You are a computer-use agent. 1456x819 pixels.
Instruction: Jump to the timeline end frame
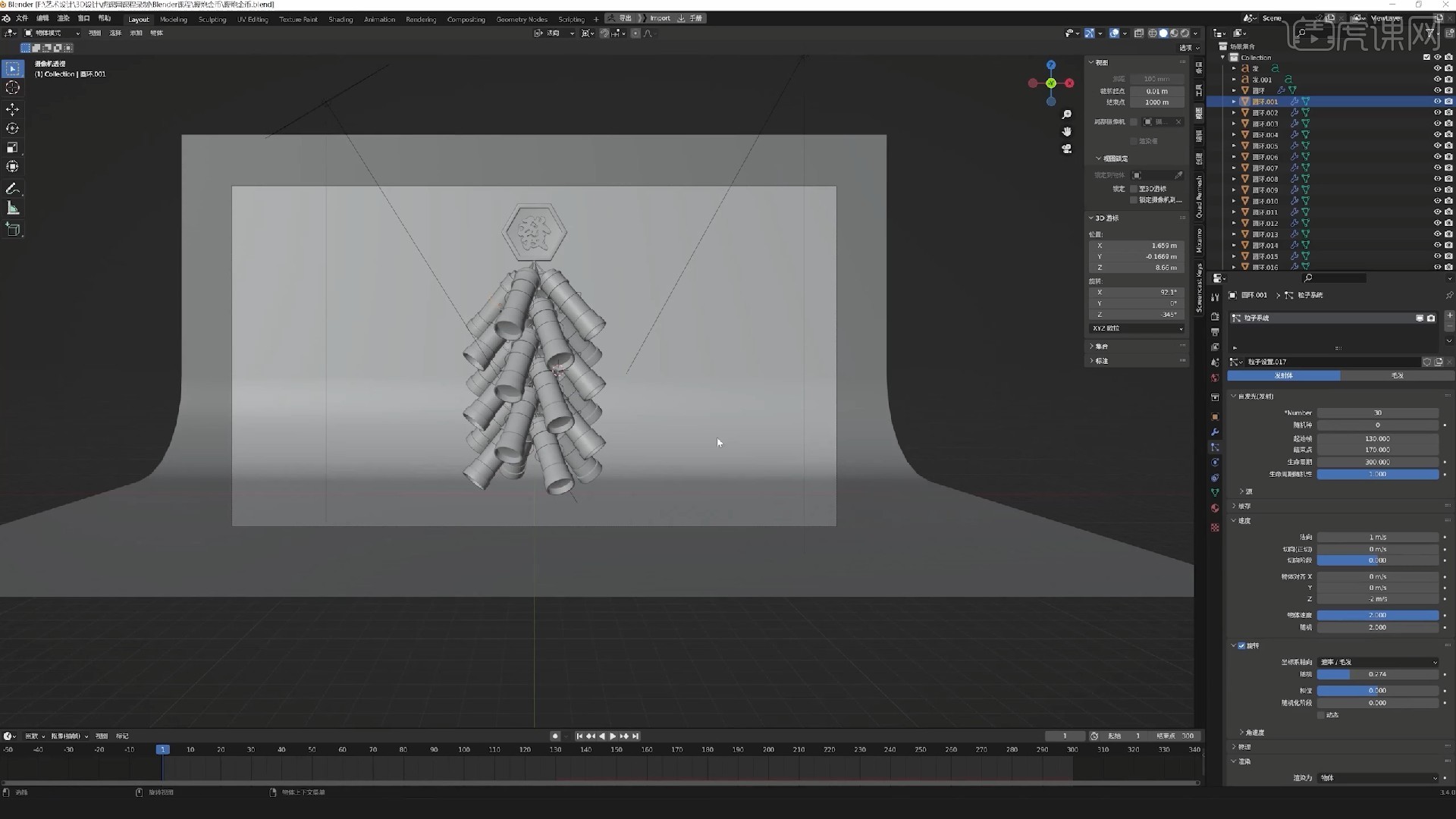coord(635,736)
